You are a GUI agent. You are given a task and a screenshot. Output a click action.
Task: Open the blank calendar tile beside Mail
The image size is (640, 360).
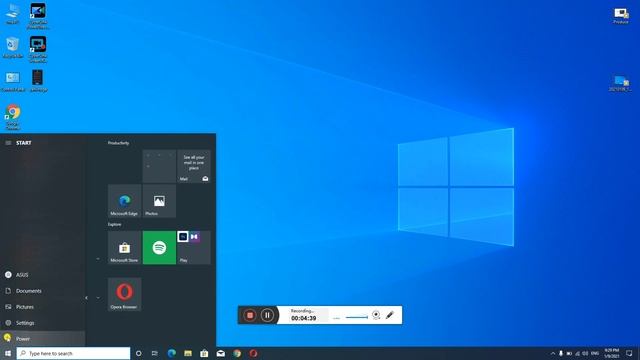tap(159, 166)
